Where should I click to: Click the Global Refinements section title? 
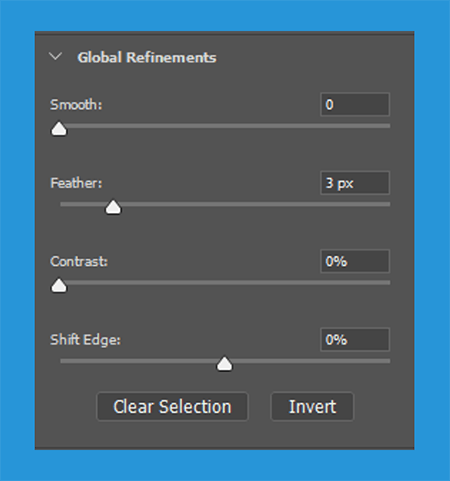[x=147, y=57]
